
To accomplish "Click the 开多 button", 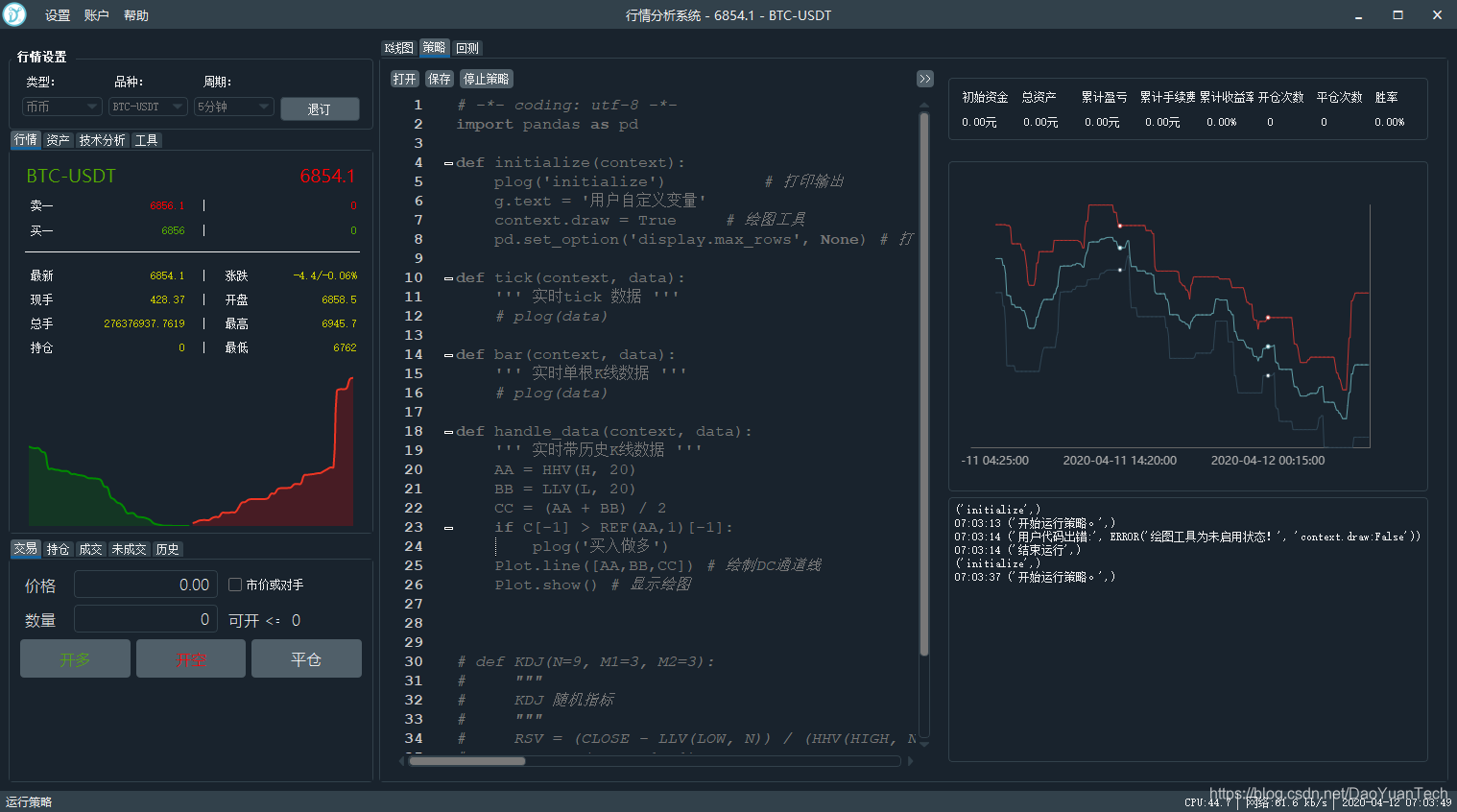I will 75,658.
